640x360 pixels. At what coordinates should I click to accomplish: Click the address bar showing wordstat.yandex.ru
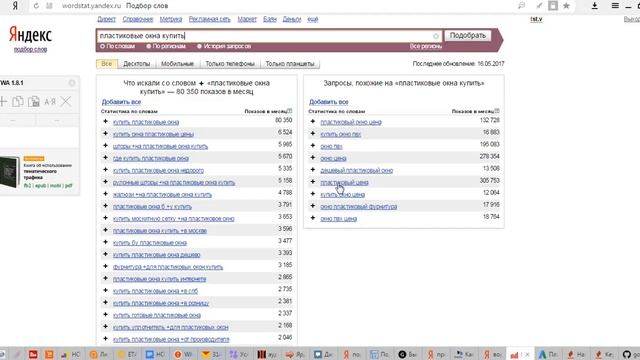click(x=91, y=6)
